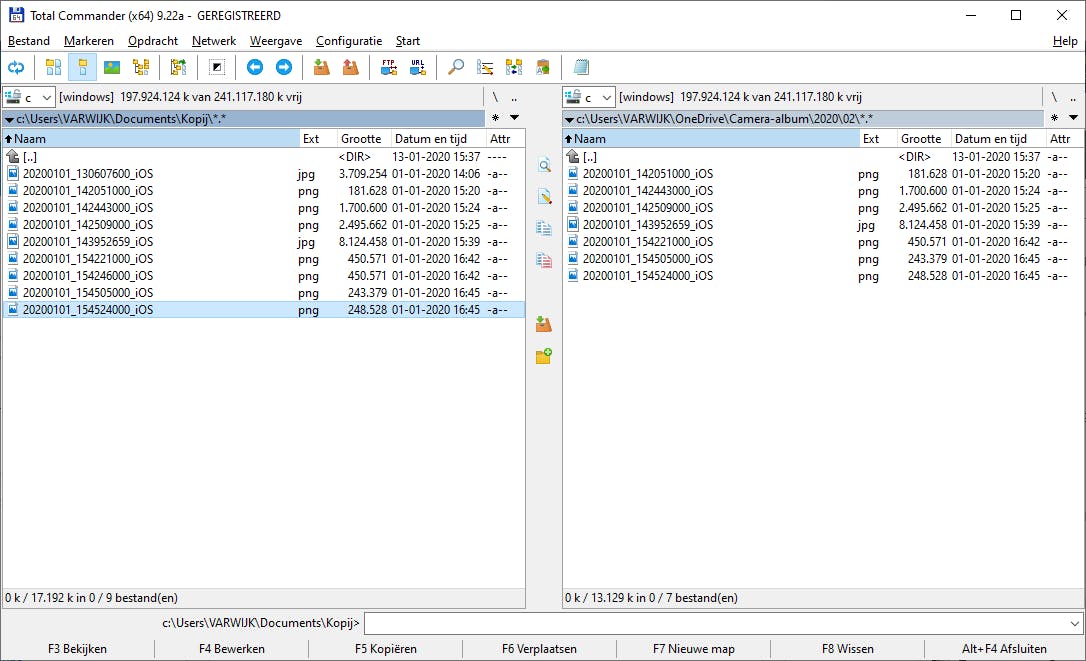Show the directory tree toolbar icon
The height and width of the screenshot is (661, 1086).
[x=141, y=67]
